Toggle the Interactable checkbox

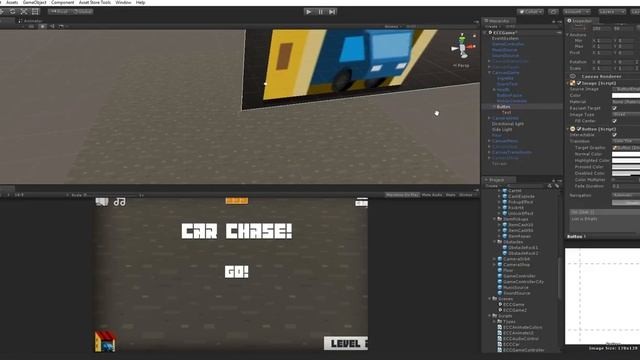point(614,135)
